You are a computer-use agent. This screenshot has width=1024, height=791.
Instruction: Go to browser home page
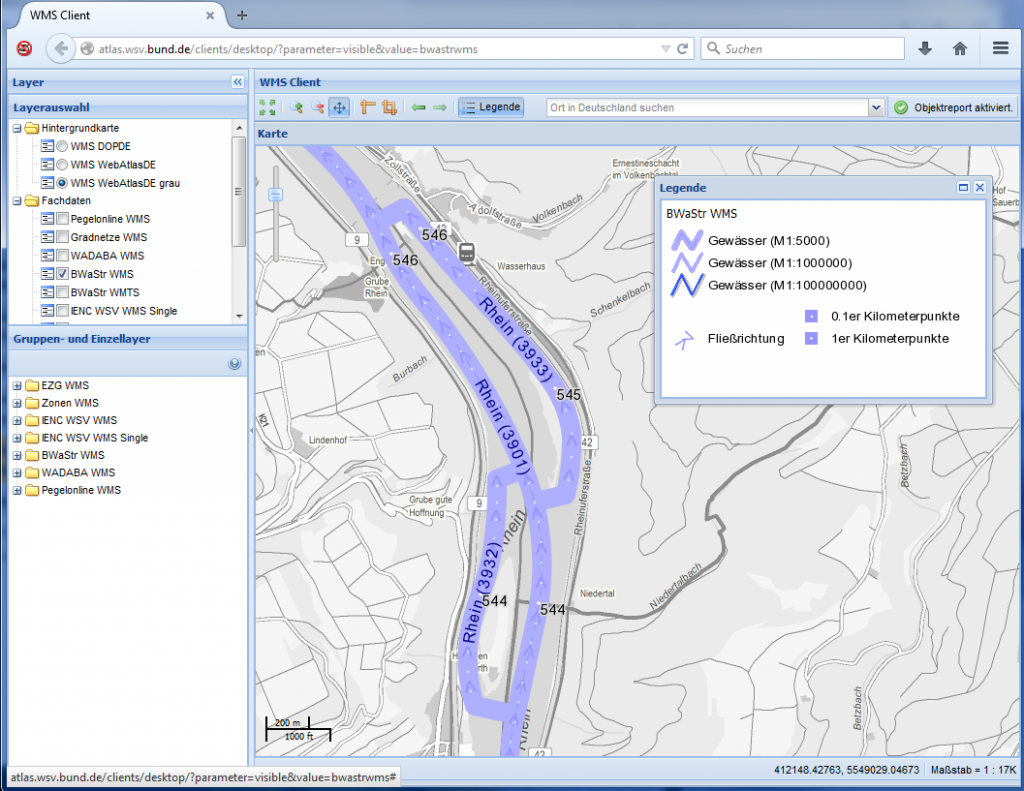pos(959,48)
